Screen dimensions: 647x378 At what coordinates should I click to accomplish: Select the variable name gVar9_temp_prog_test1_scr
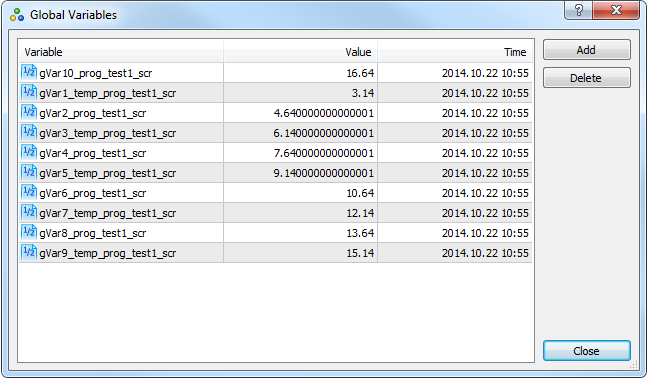(x=108, y=253)
